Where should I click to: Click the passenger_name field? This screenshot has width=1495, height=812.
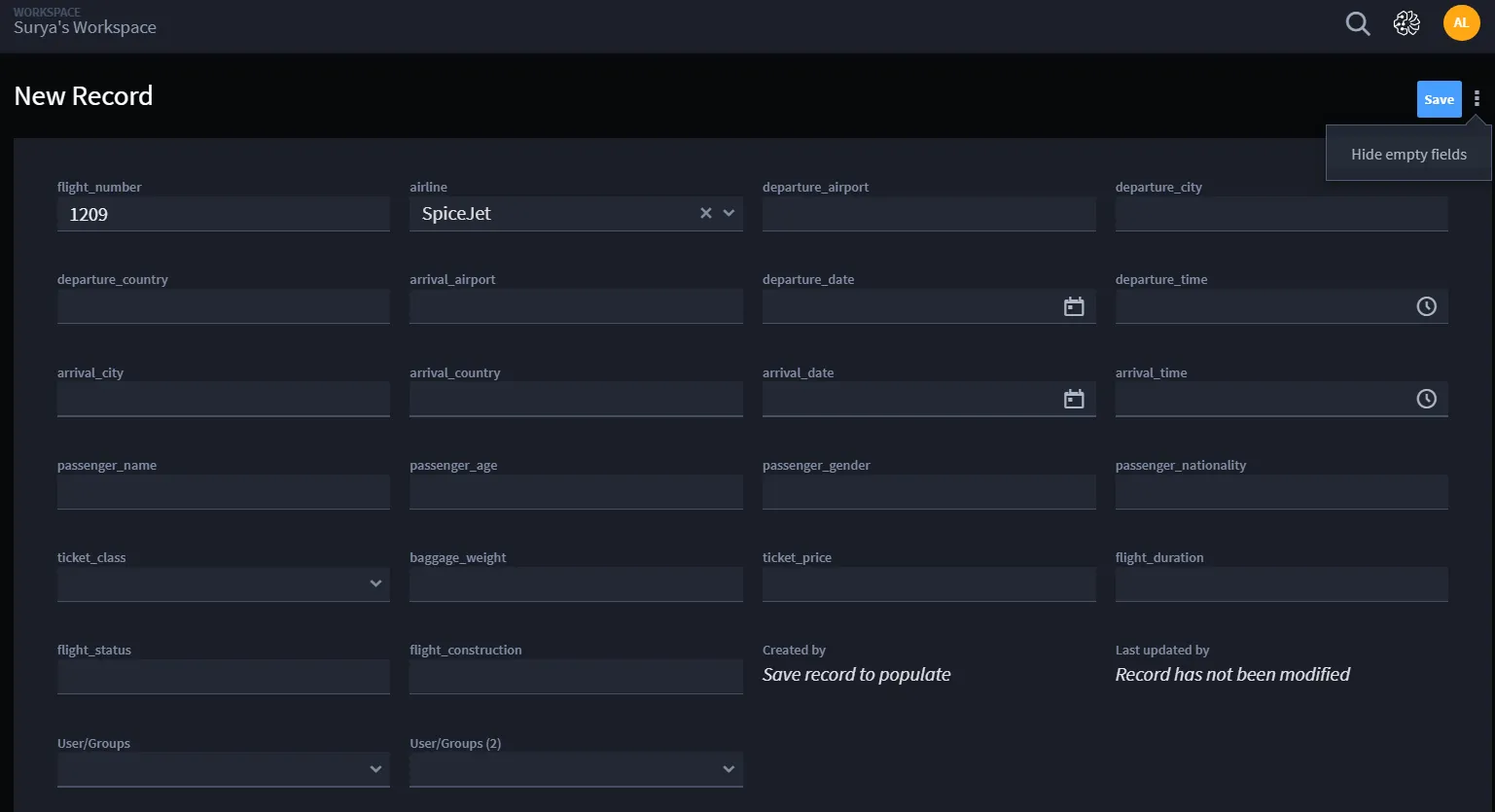click(x=224, y=492)
